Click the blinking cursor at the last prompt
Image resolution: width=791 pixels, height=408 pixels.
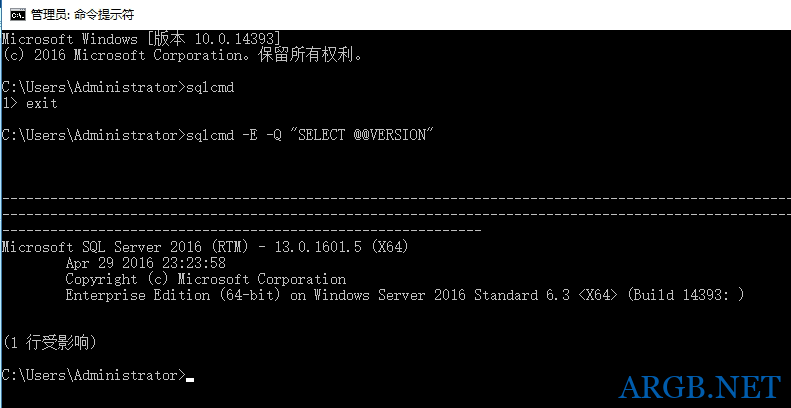point(190,378)
